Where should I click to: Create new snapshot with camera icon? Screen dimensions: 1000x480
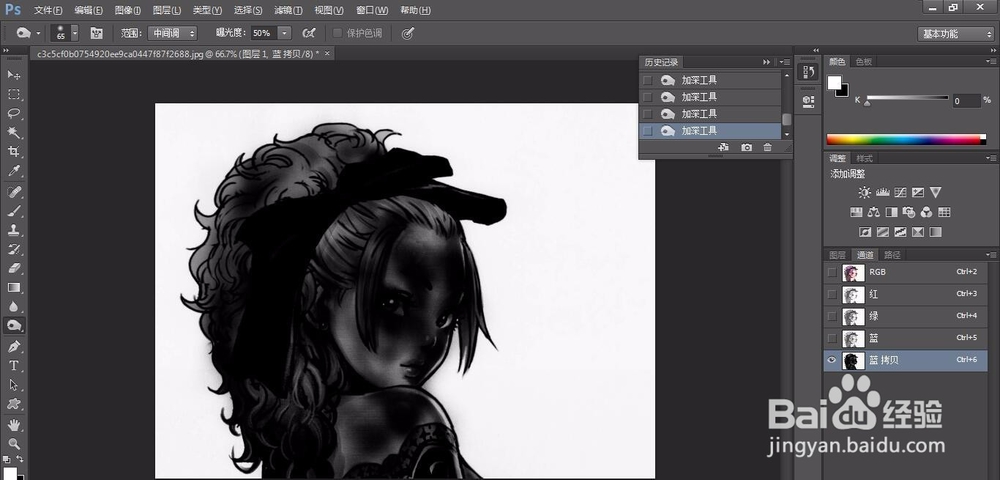point(746,147)
